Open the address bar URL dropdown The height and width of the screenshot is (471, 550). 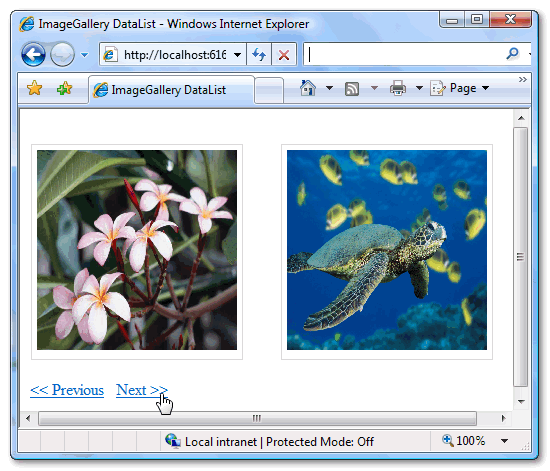237,55
